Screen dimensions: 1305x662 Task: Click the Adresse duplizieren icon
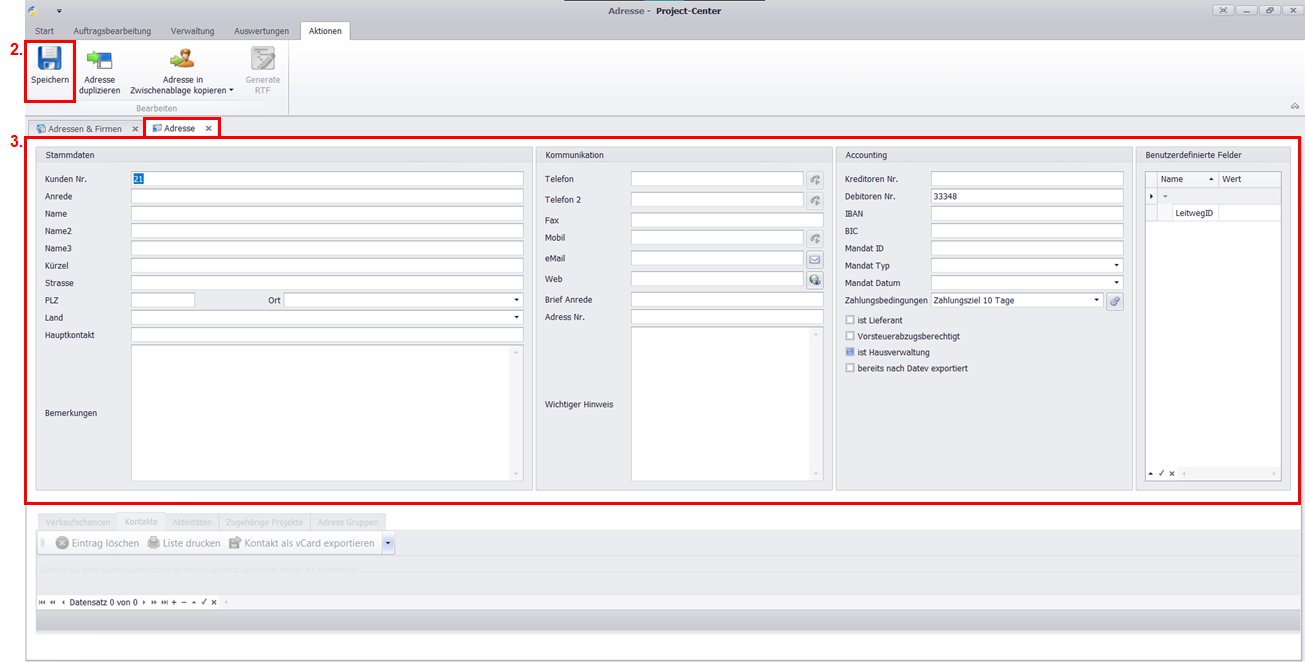(x=99, y=60)
